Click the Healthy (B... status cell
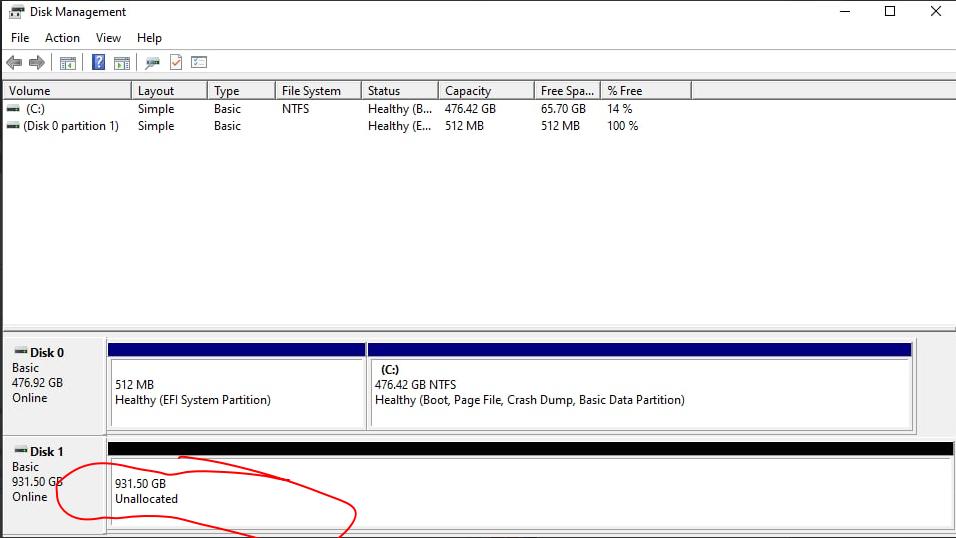This screenshot has width=956, height=538. [400, 109]
